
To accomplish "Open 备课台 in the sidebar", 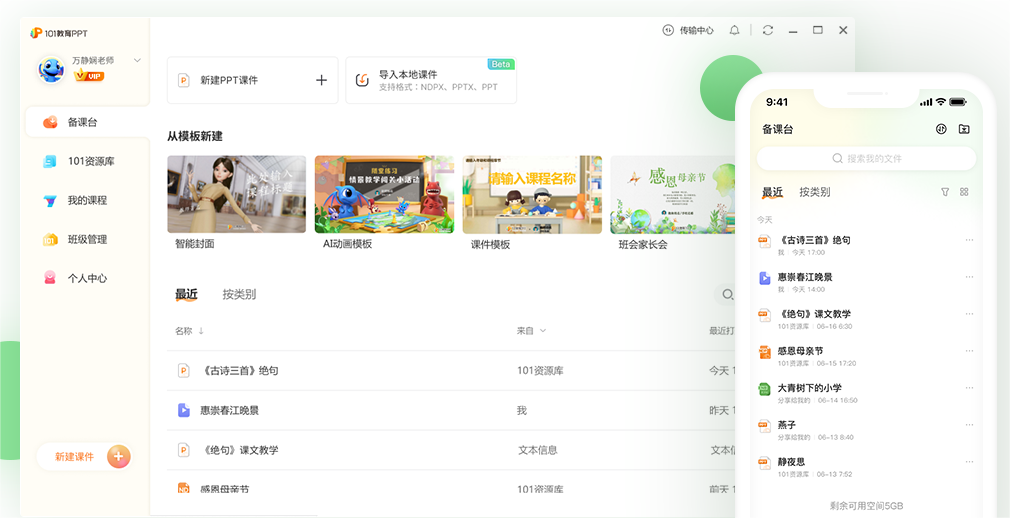I will tap(87, 122).
